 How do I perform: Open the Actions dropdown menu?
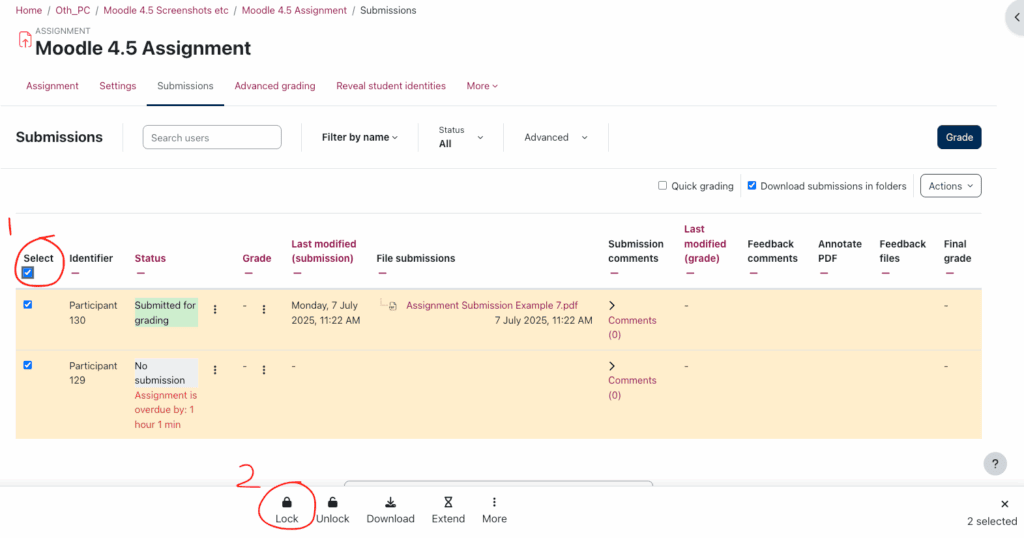click(951, 186)
